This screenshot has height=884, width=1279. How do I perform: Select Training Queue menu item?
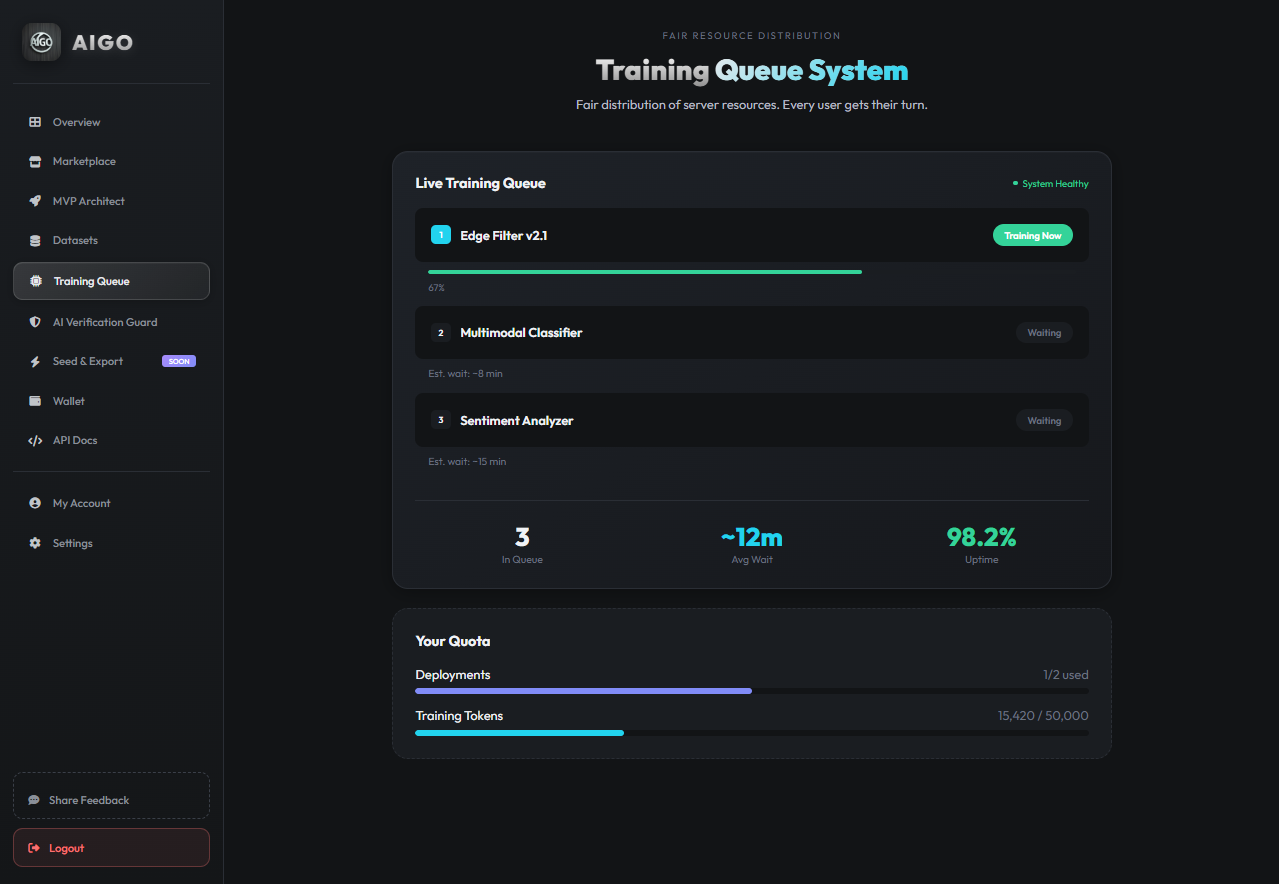[x=111, y=281]
